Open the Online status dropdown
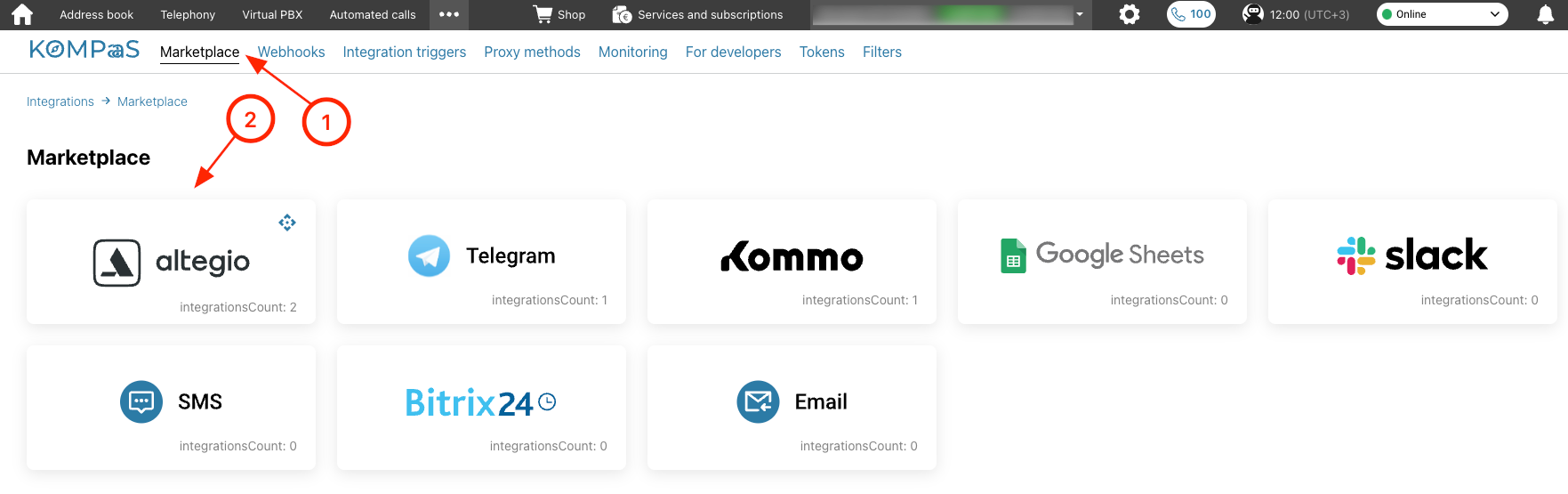The image size is (1568, 494). click(x=1442, y=14)
